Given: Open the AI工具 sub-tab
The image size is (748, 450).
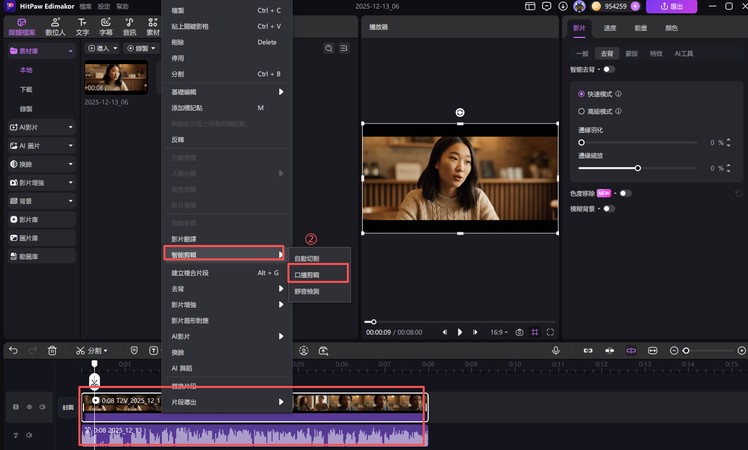Looking at the screenshot, I should 684,53.
